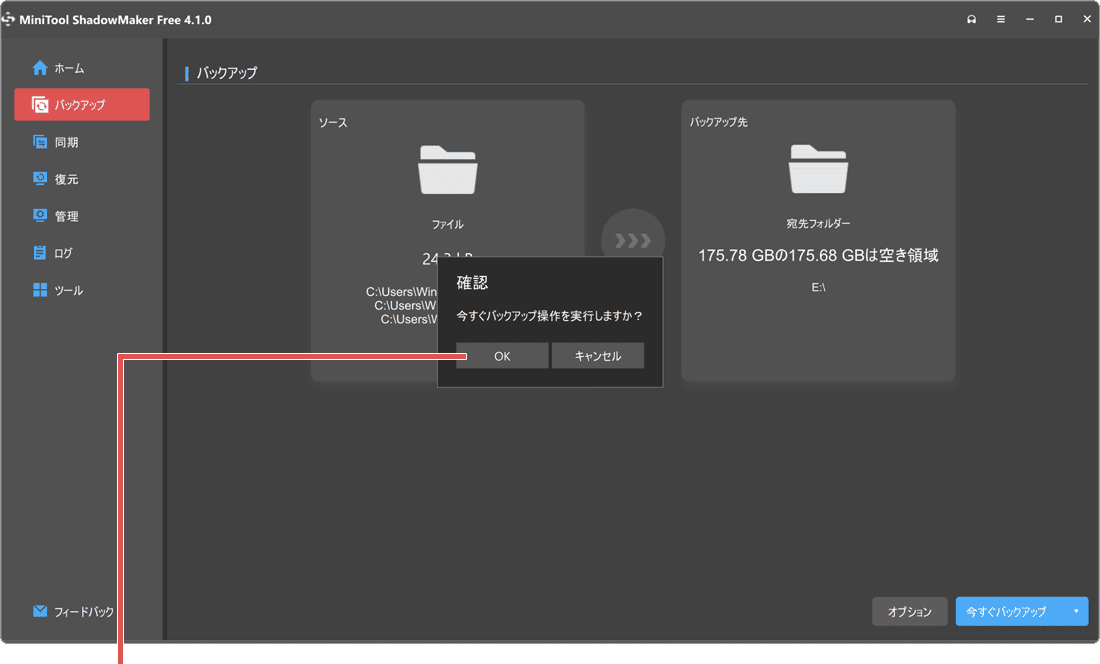View the ログ (Log) sidebar icon
1100x664 pixels.
point(38,252)
